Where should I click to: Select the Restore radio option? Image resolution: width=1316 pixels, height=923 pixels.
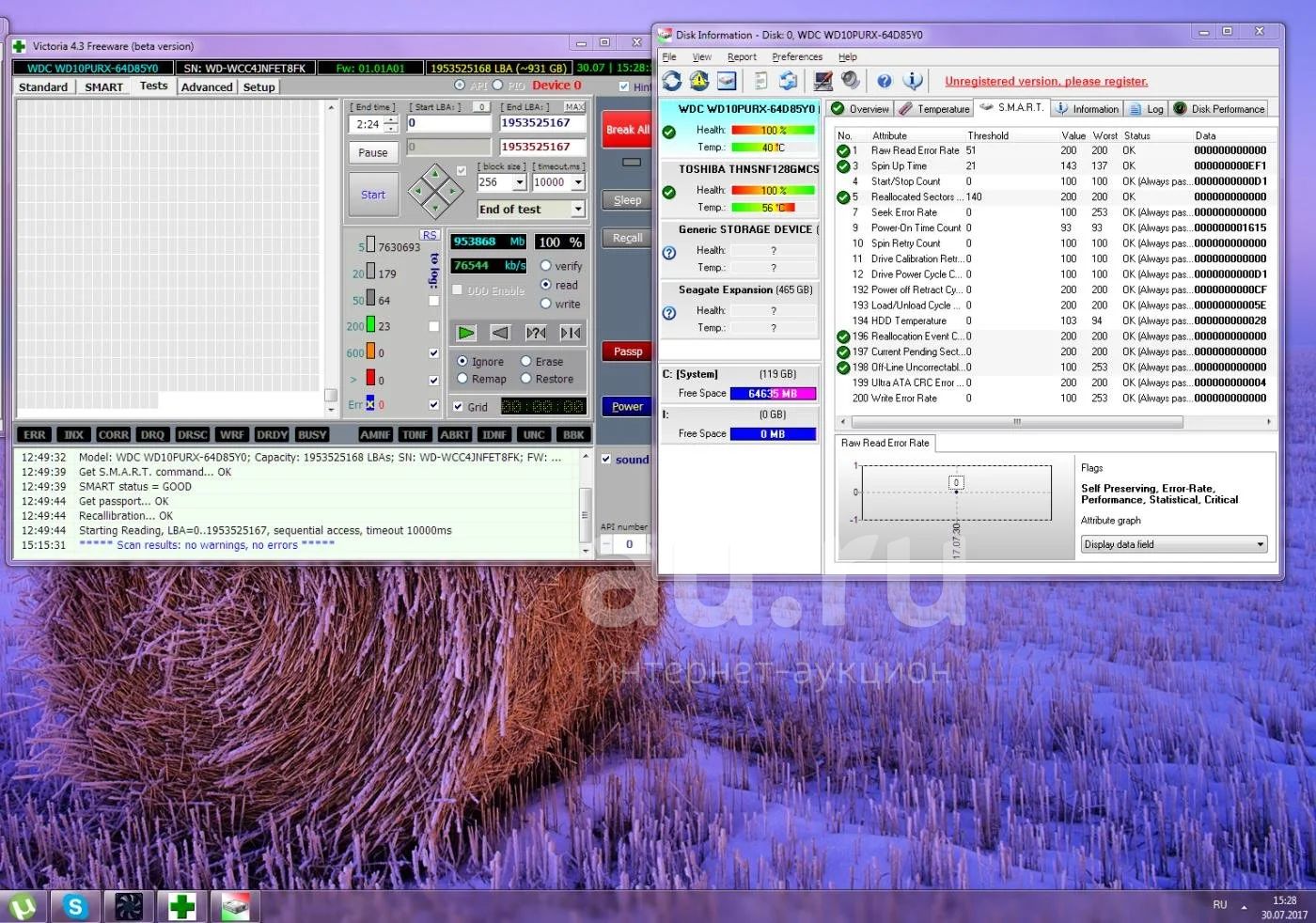click(x=526, y=379)
